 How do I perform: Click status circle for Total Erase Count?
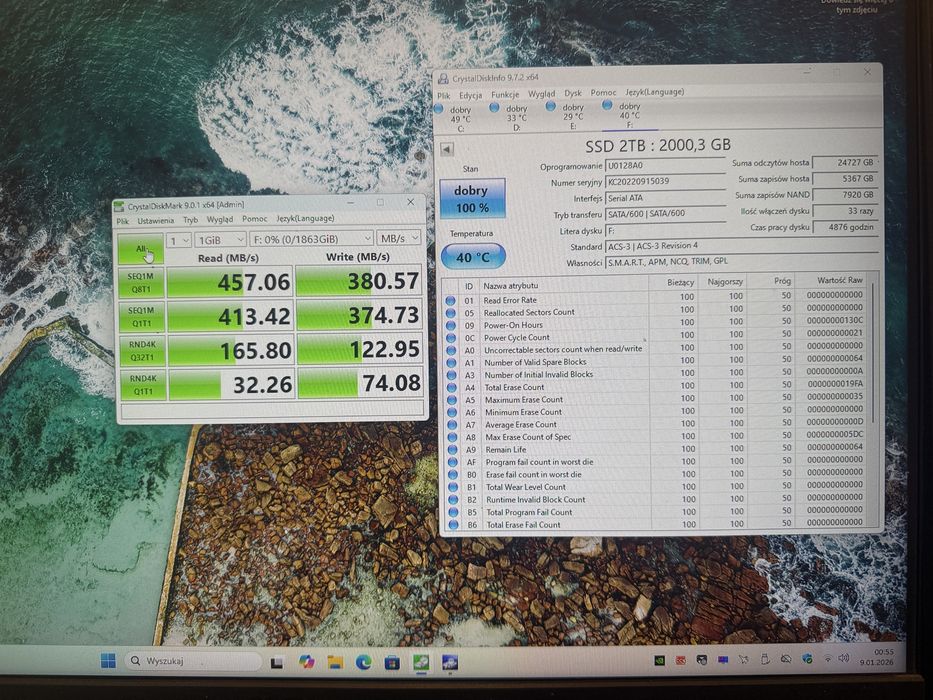coord(452,389)
